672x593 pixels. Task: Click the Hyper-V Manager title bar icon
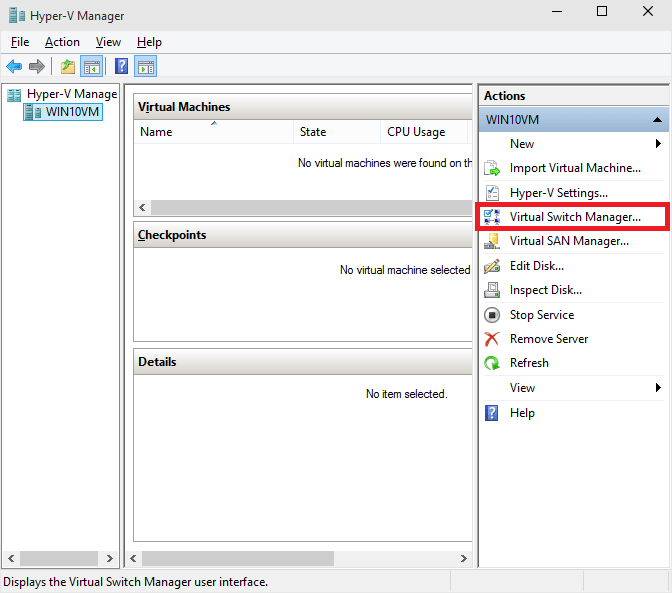[17, 15]
